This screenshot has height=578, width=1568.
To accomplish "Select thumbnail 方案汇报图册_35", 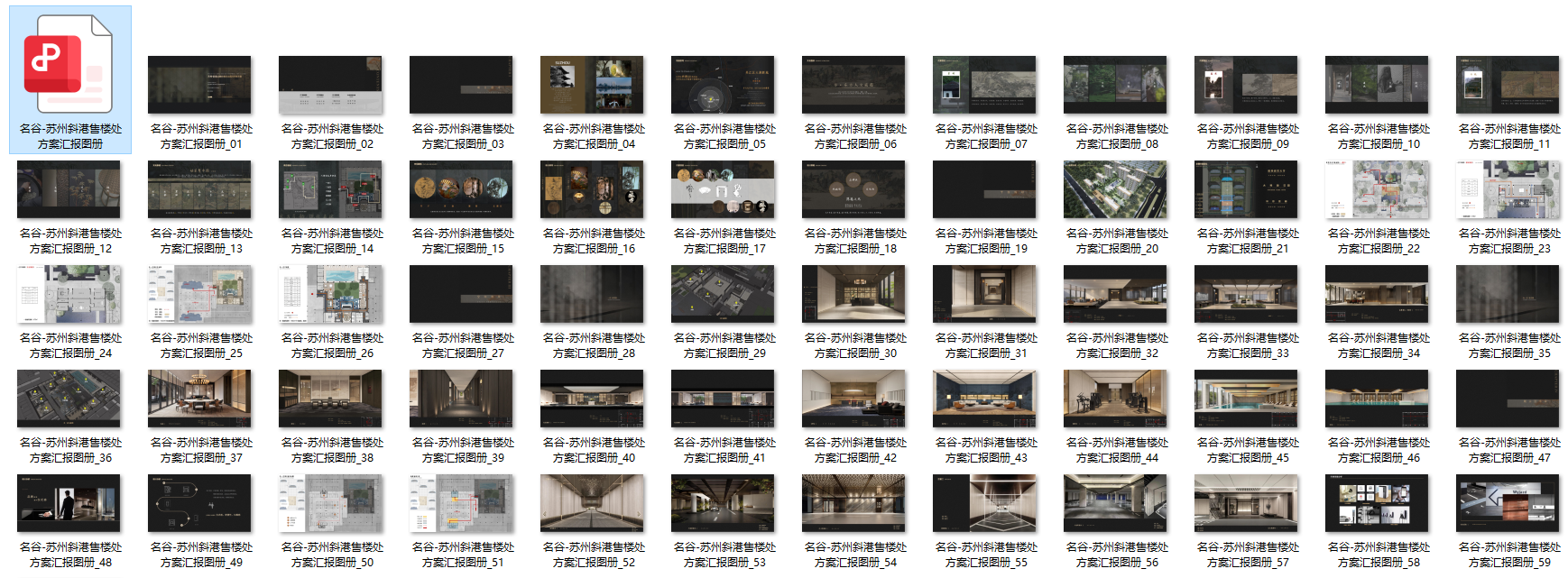I will point(1508,294).
